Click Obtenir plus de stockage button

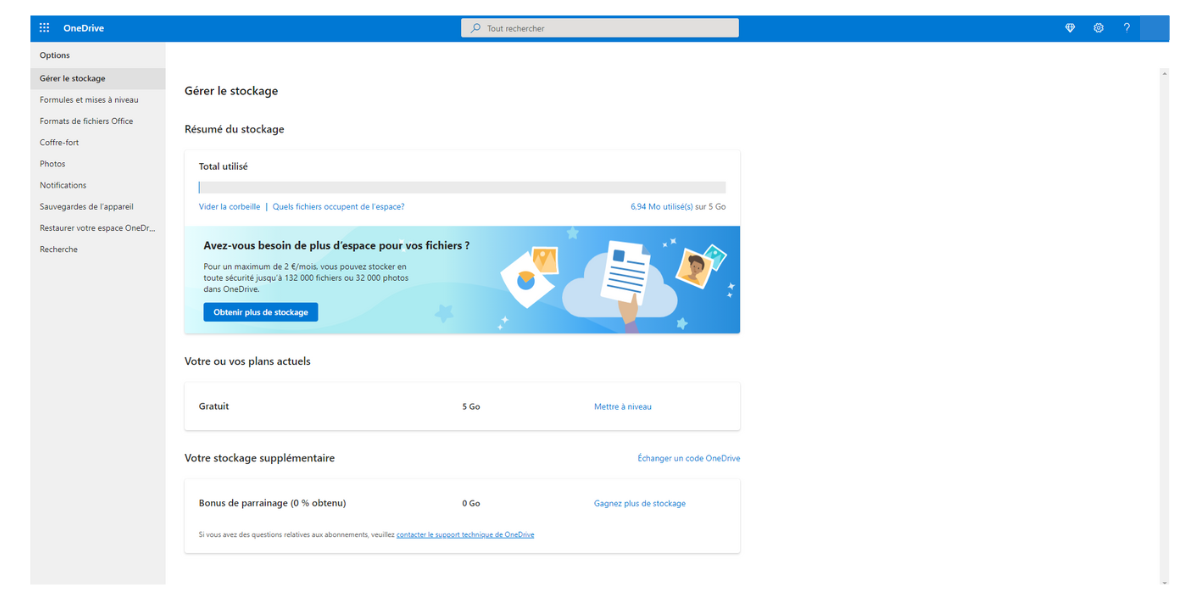click(261, 312)
